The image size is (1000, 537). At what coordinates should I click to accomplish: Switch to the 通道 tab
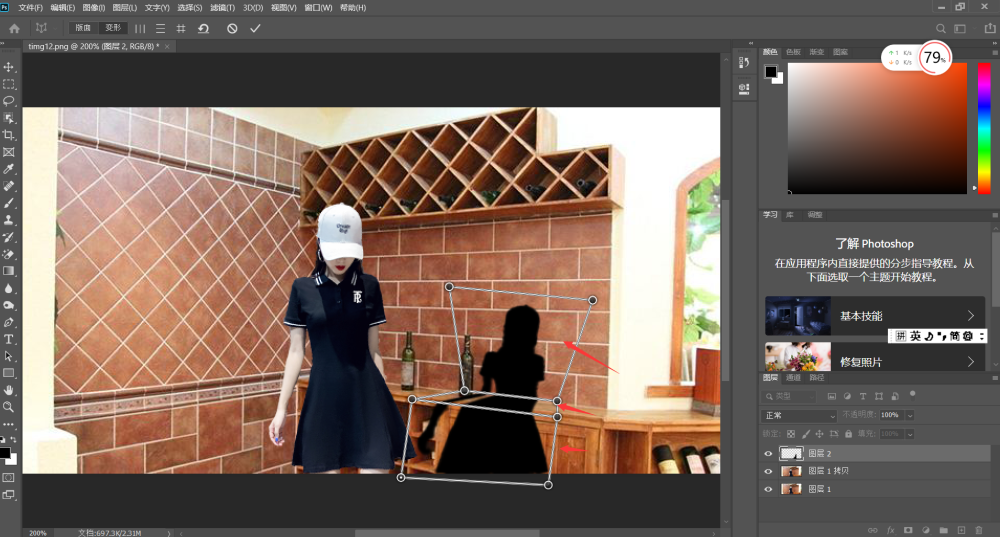793,378
